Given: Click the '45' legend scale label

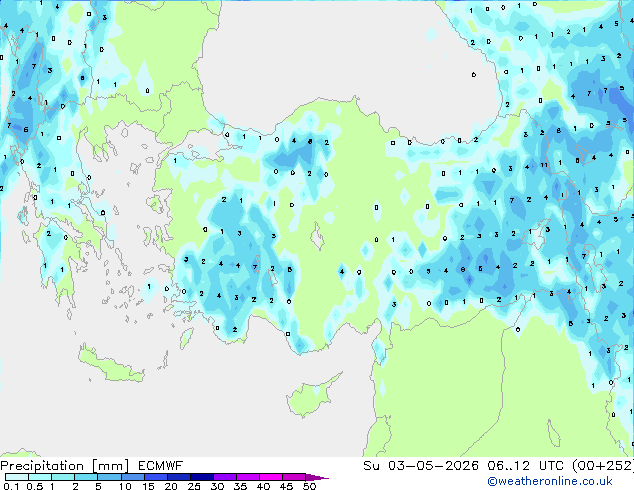Looking at the screenshot, I should click(286, 486).
